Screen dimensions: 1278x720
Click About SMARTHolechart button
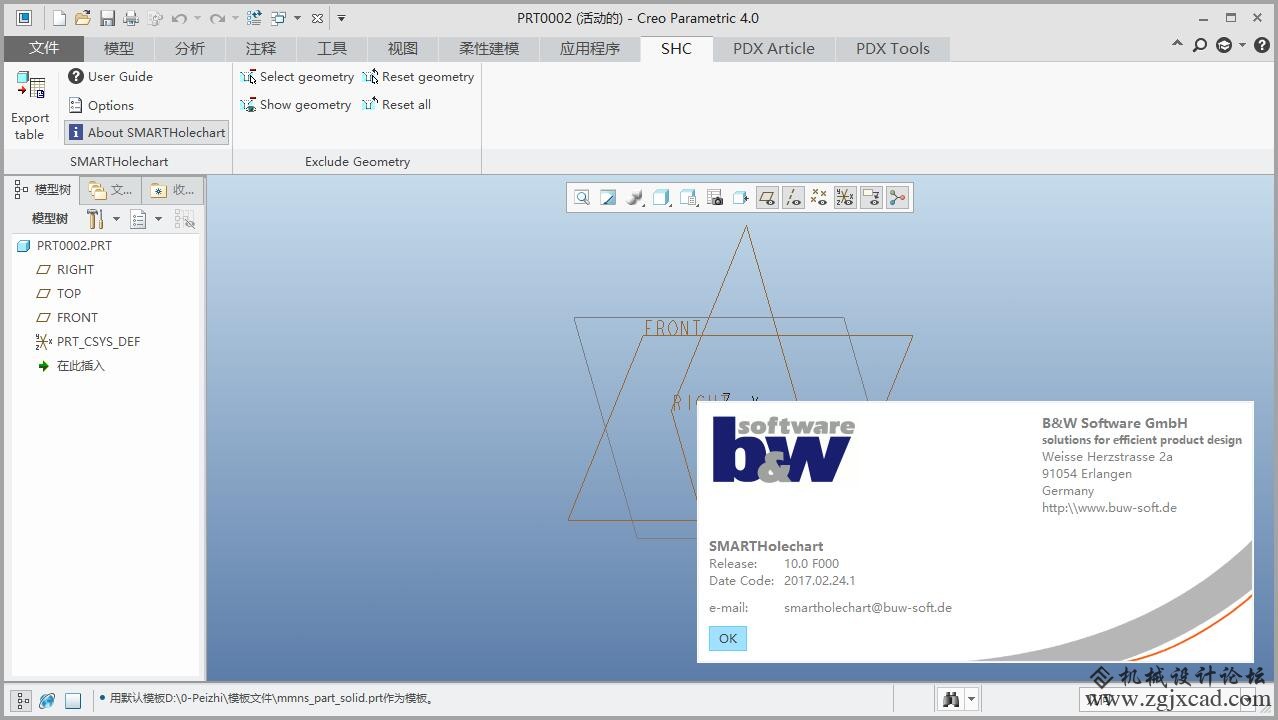147,132
